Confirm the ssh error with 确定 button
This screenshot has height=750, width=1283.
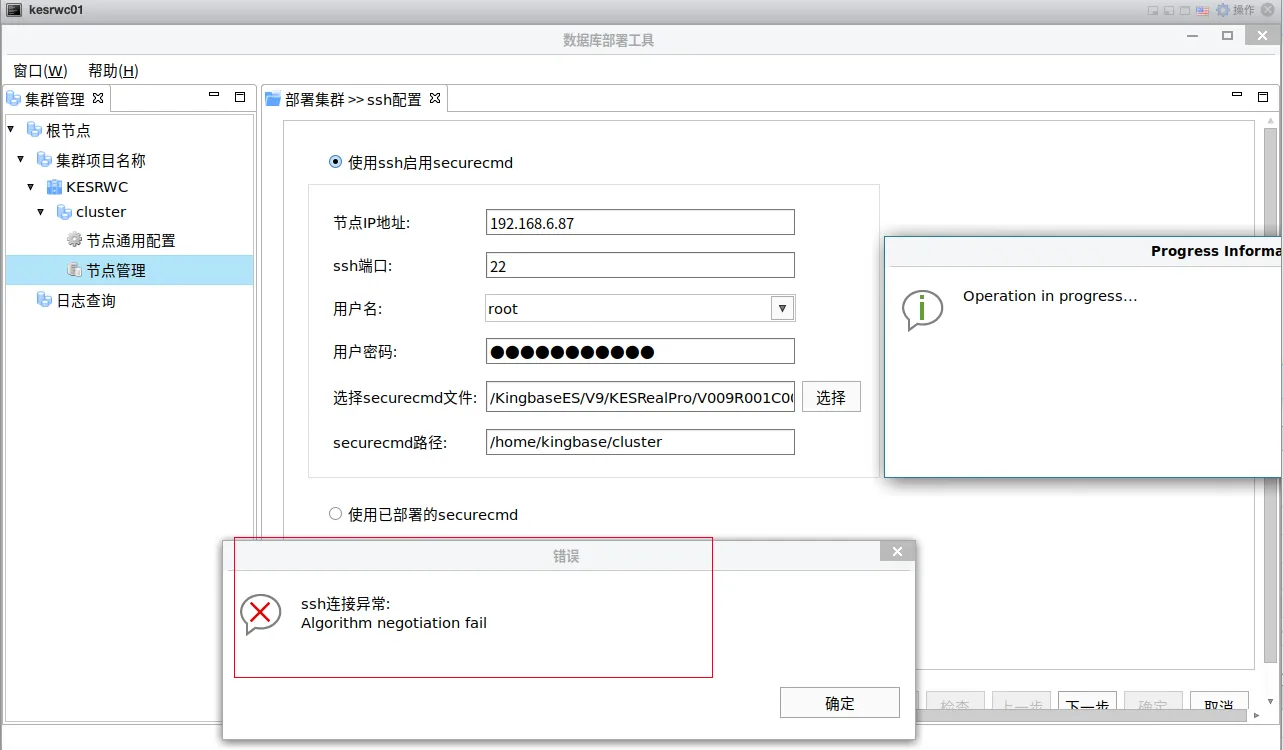click(839, 702)
